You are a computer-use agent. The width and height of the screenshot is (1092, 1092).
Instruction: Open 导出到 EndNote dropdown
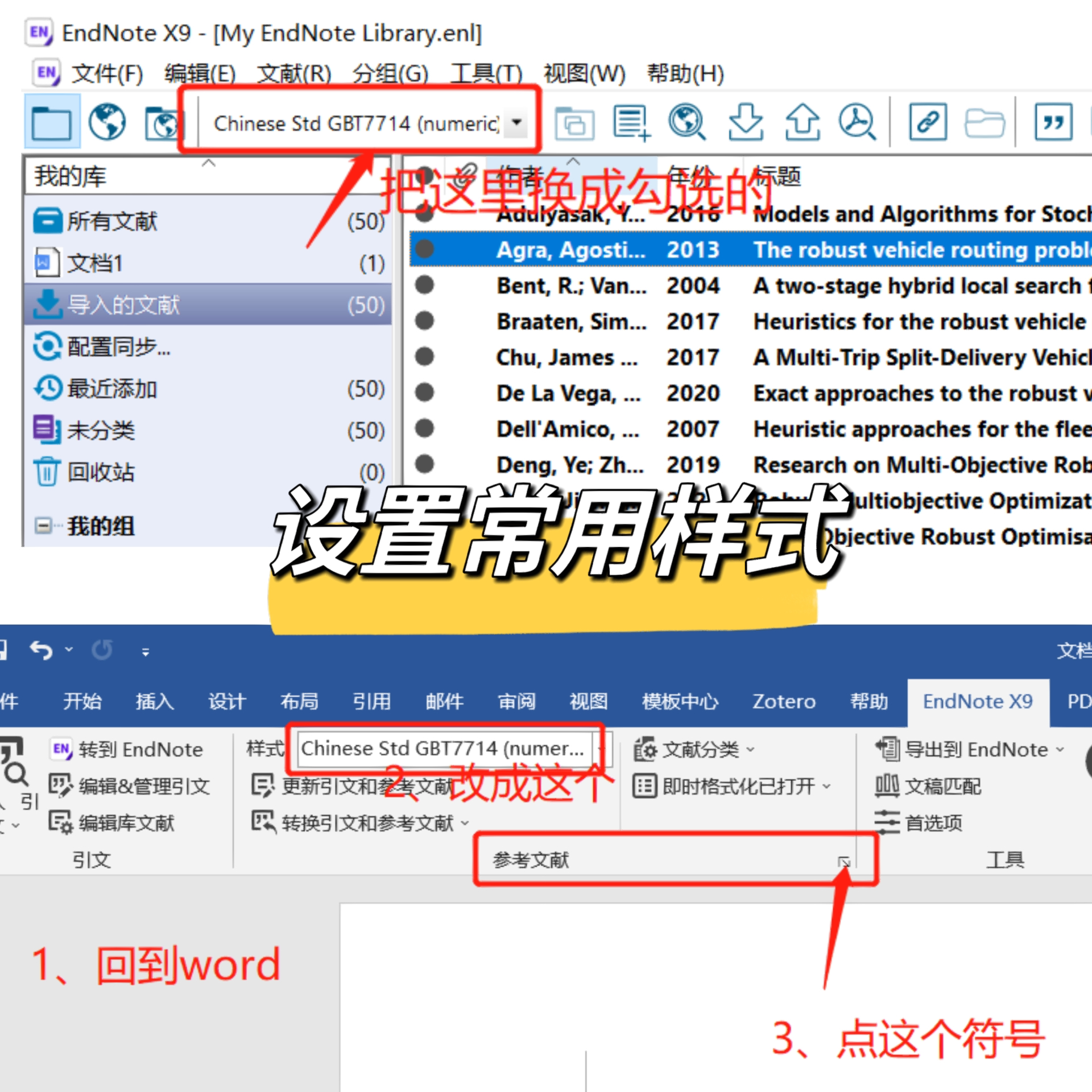point(970,750)
